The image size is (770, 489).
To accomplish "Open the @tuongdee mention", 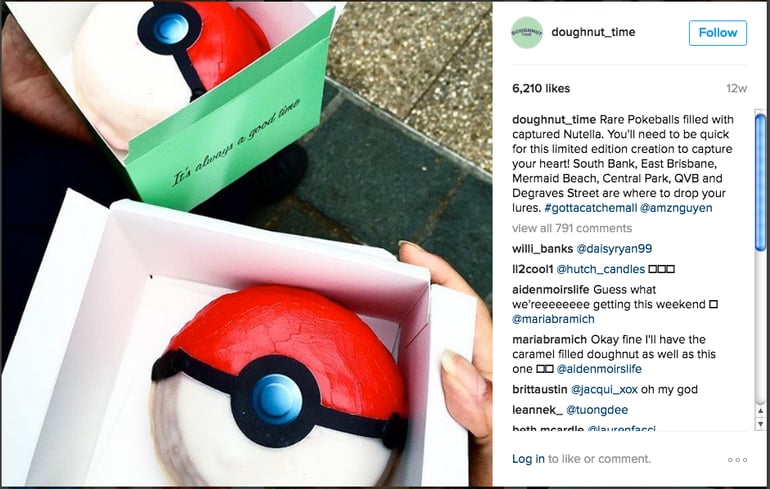I will [597, 410].
